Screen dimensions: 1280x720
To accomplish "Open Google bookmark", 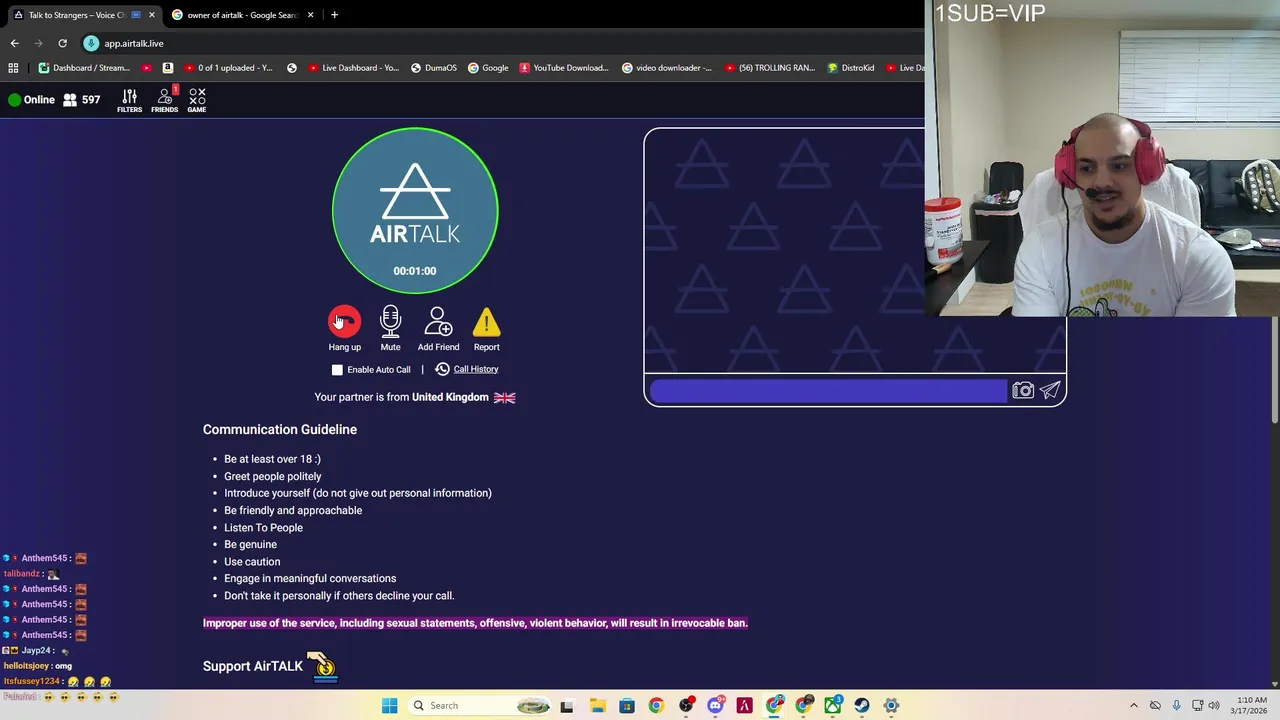I will tap(487, 68).
